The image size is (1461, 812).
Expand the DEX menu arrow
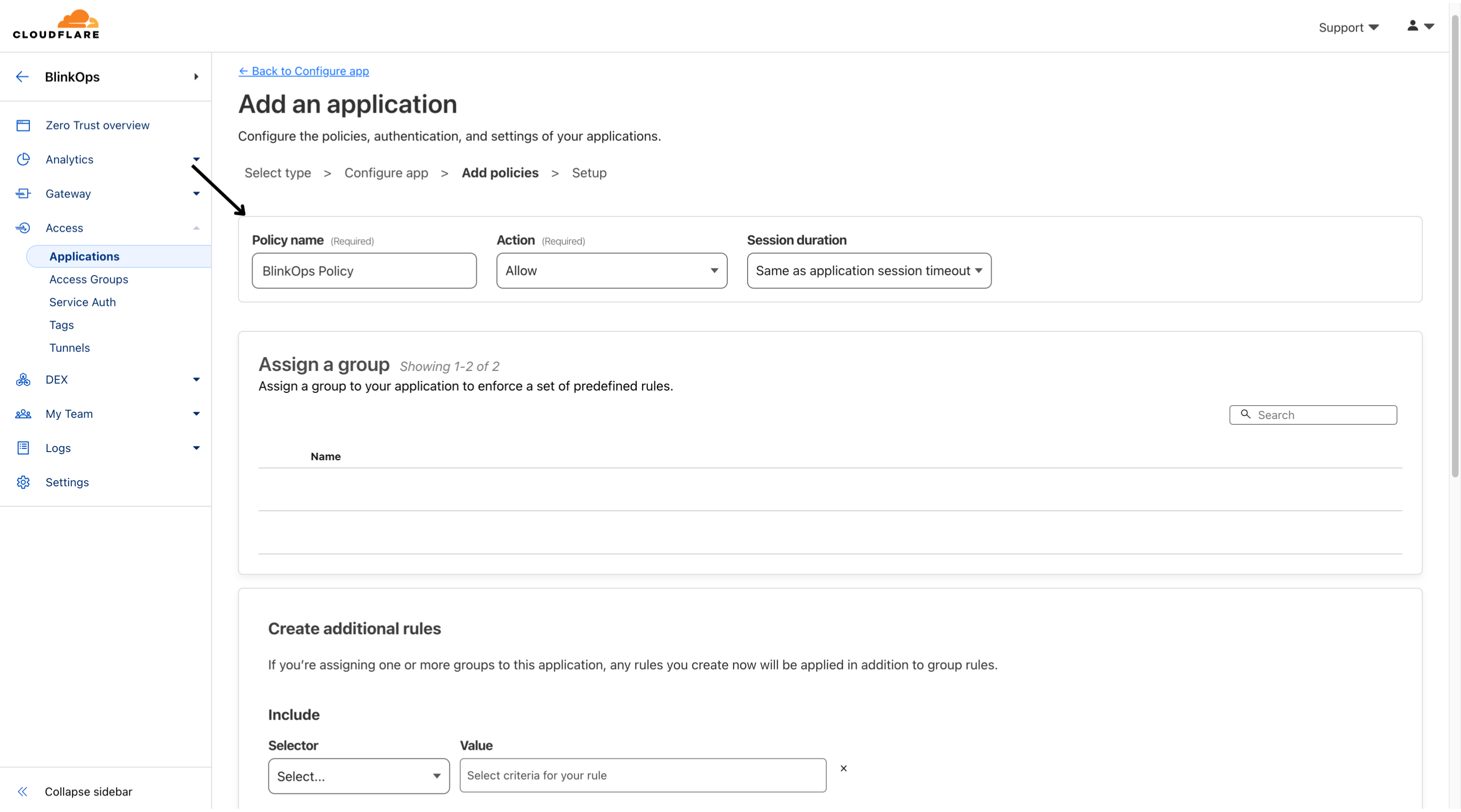coord(196,380)
